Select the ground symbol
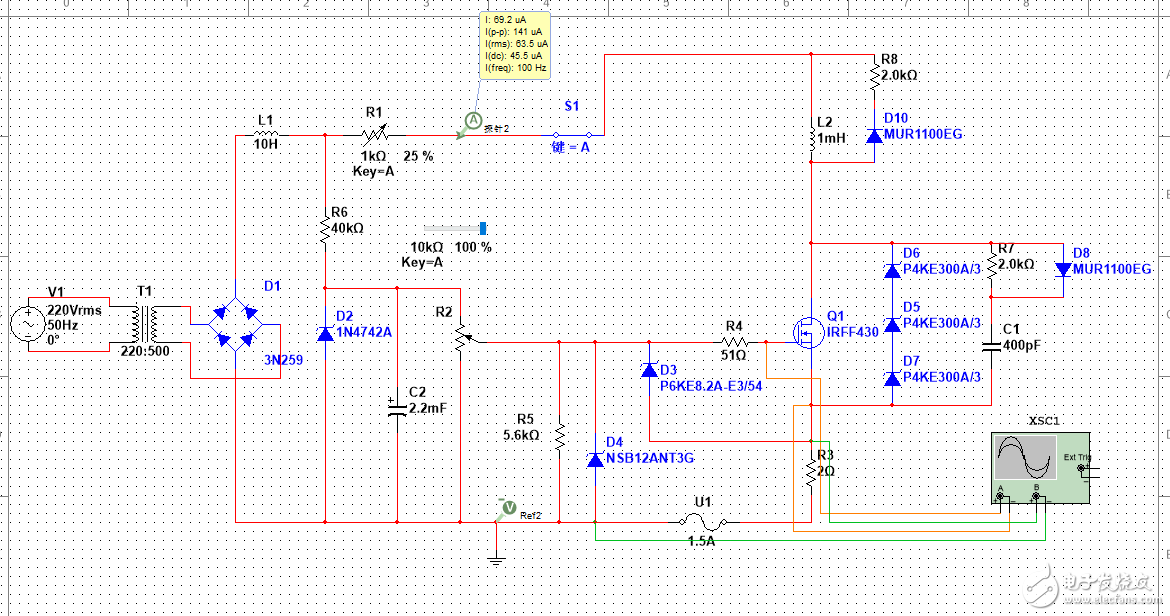 click(x=496, y=559)
